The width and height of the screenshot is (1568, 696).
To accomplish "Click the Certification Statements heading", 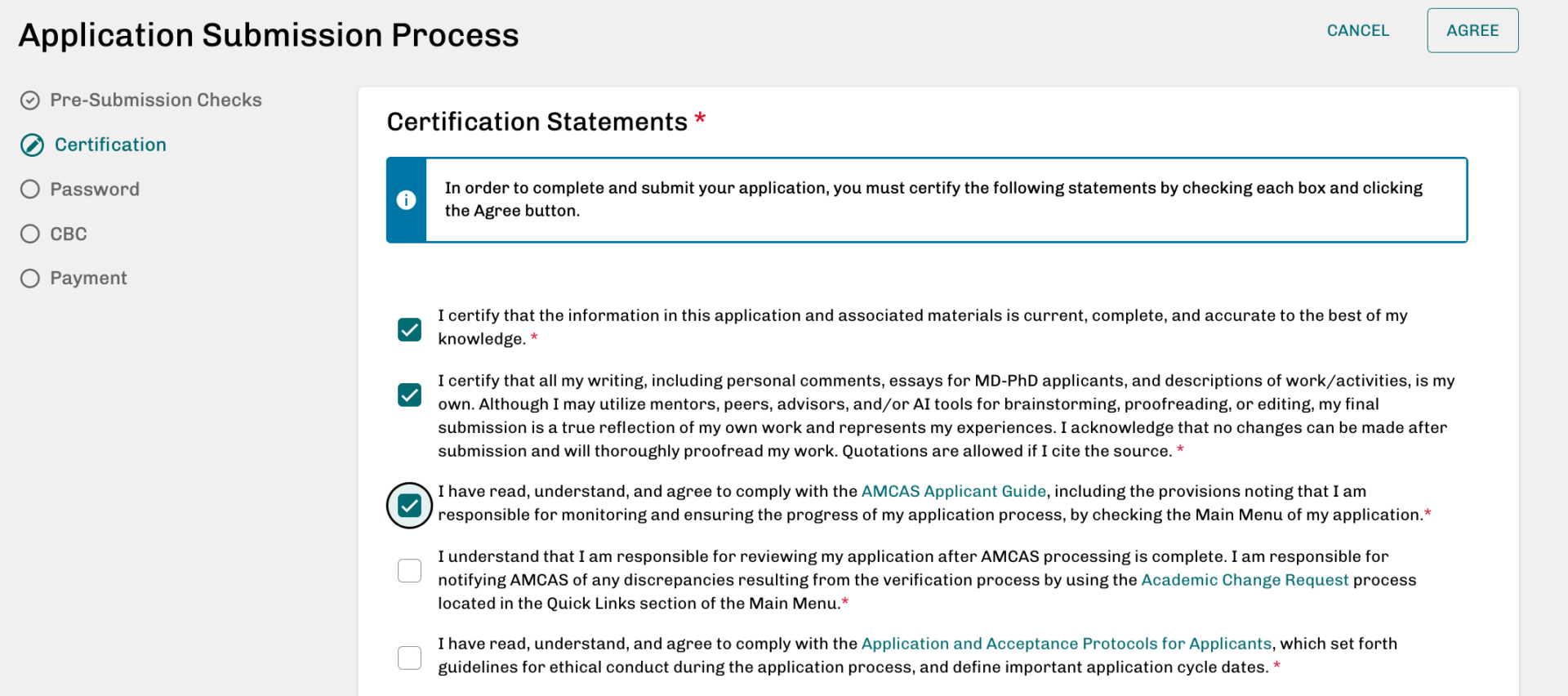I will tap(537, 121).
